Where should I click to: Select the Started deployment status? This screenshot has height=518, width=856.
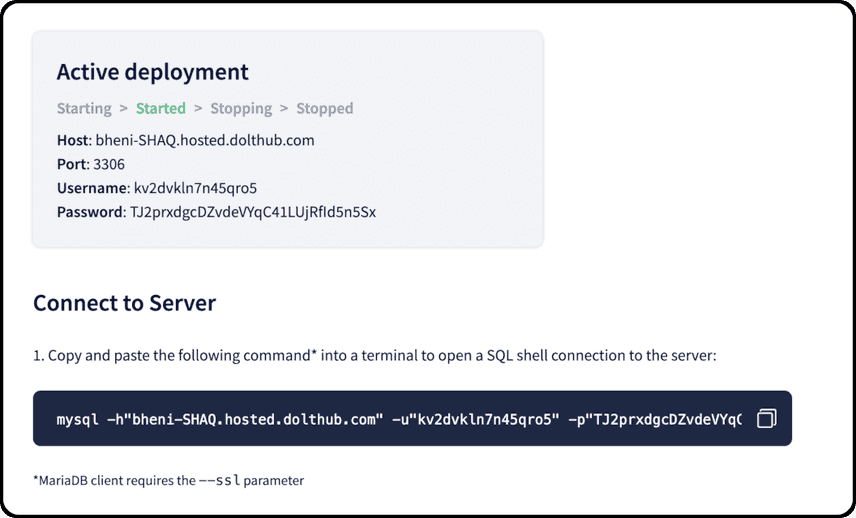tap(160, 108)
